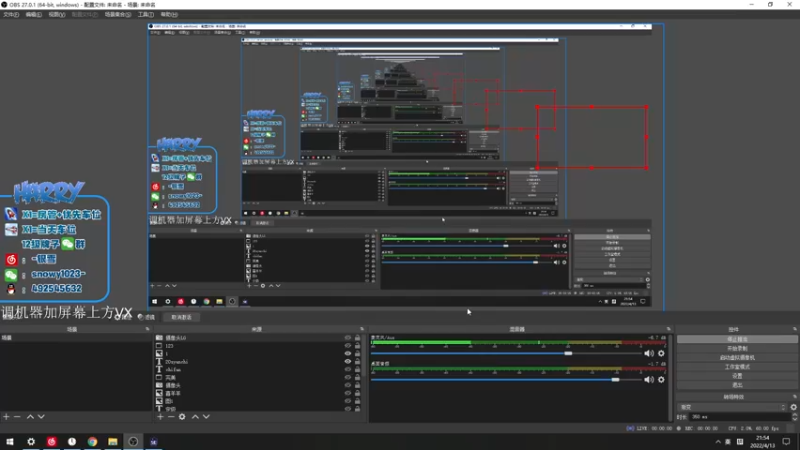Move the scene down in the list
This screenshot has width=800, height=450.
click(41, 417)
